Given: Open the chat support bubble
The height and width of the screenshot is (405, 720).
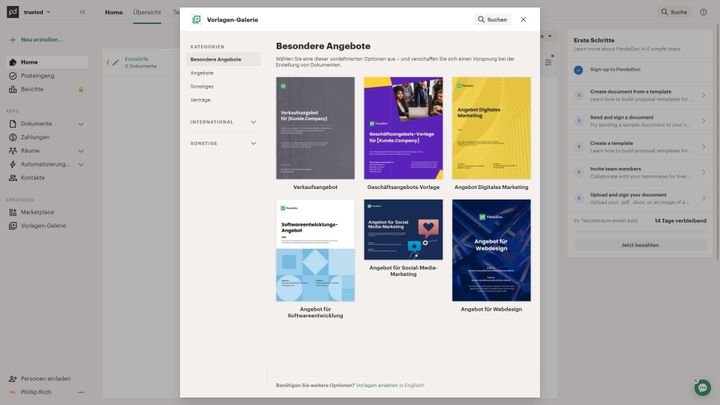Looking at the screenshot, I should pyautogui.click(x=703, y=388).
